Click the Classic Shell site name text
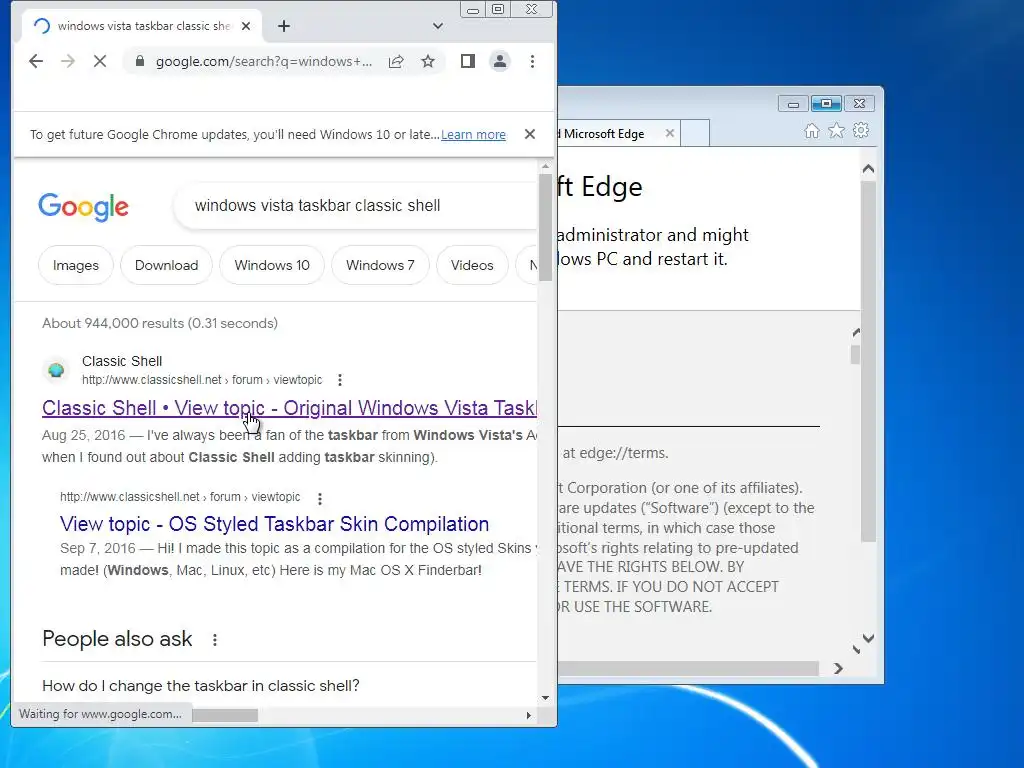Image resolution: width=1024 pixels, height=768 pixels. click(122, 361)
